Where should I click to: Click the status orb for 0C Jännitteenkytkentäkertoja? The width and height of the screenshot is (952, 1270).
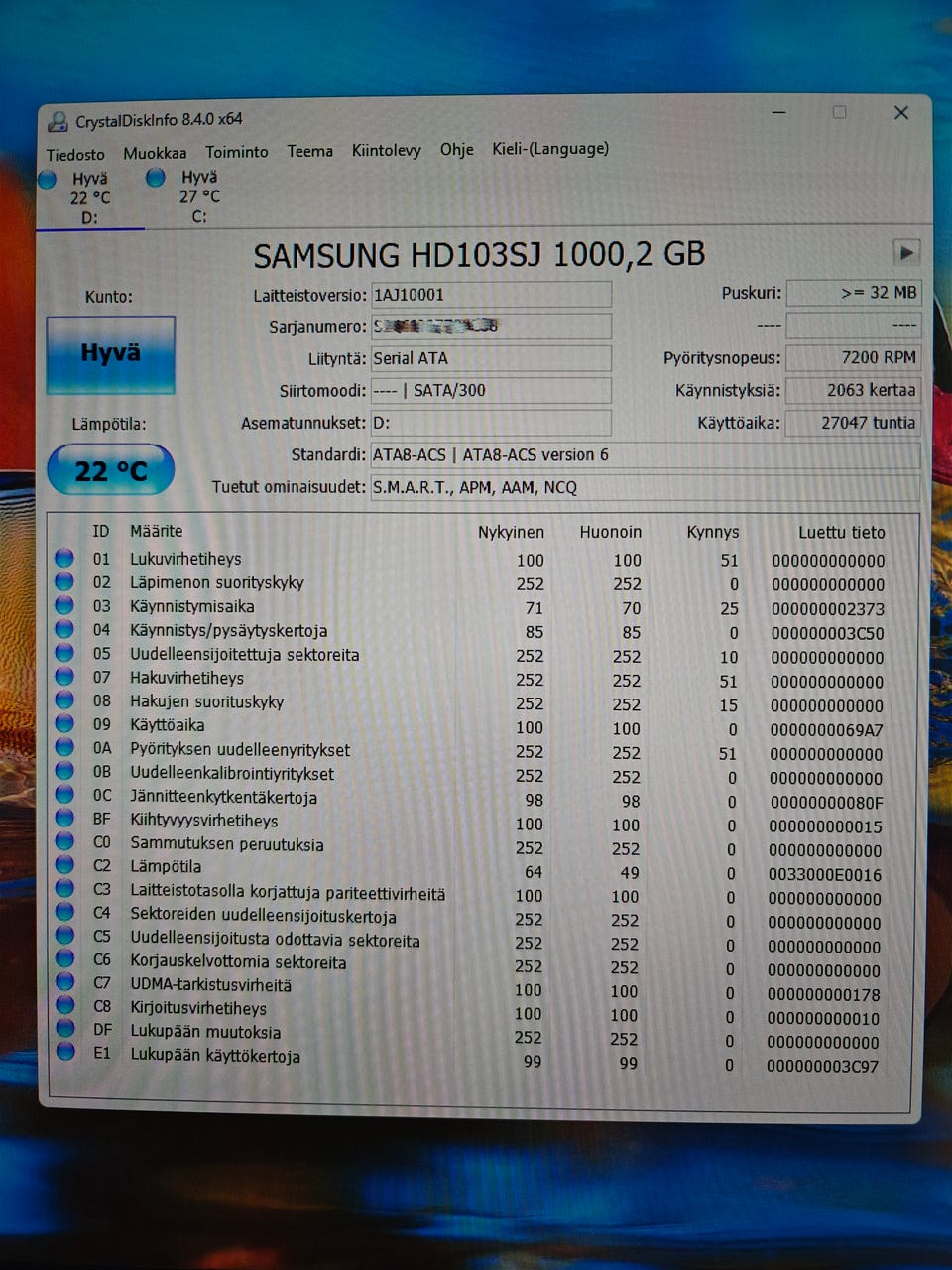click(x=64, y=795)
